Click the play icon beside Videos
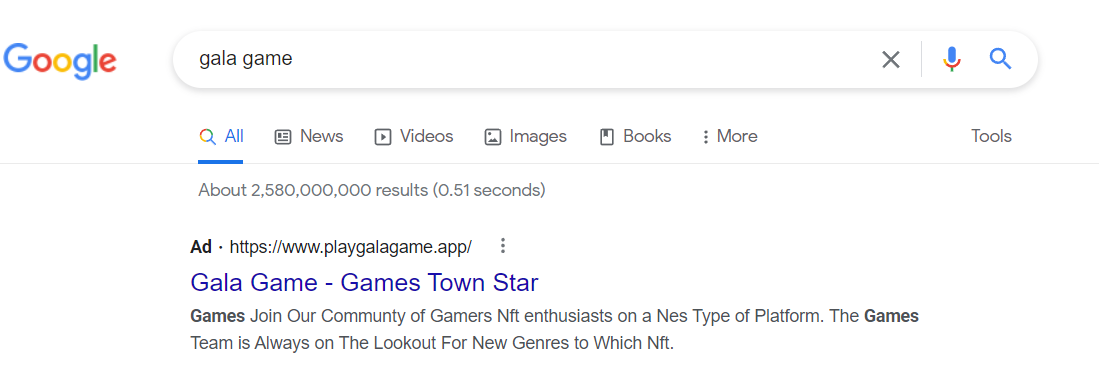 coord(383,137)
